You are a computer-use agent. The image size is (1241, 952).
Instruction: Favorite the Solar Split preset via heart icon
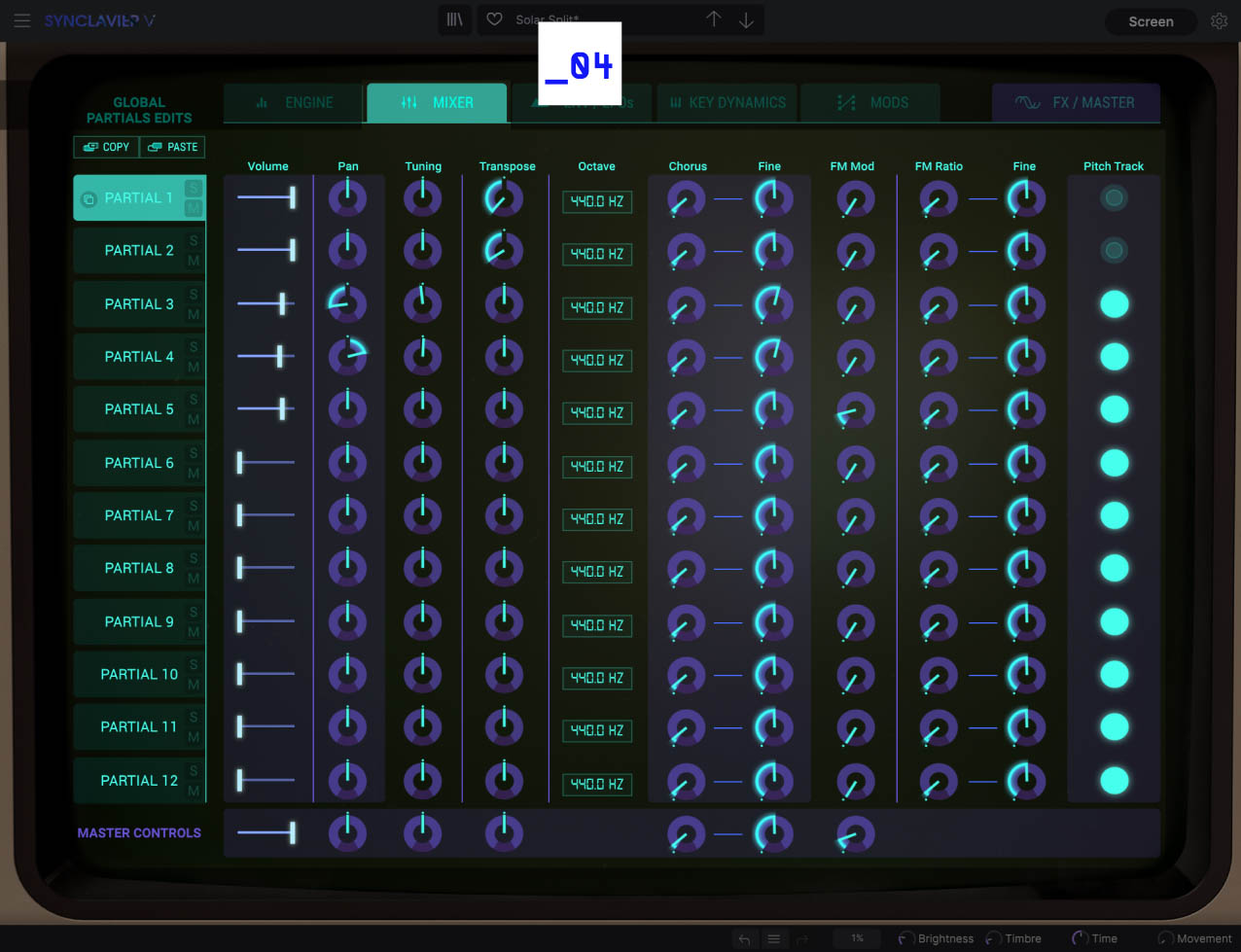494,19
